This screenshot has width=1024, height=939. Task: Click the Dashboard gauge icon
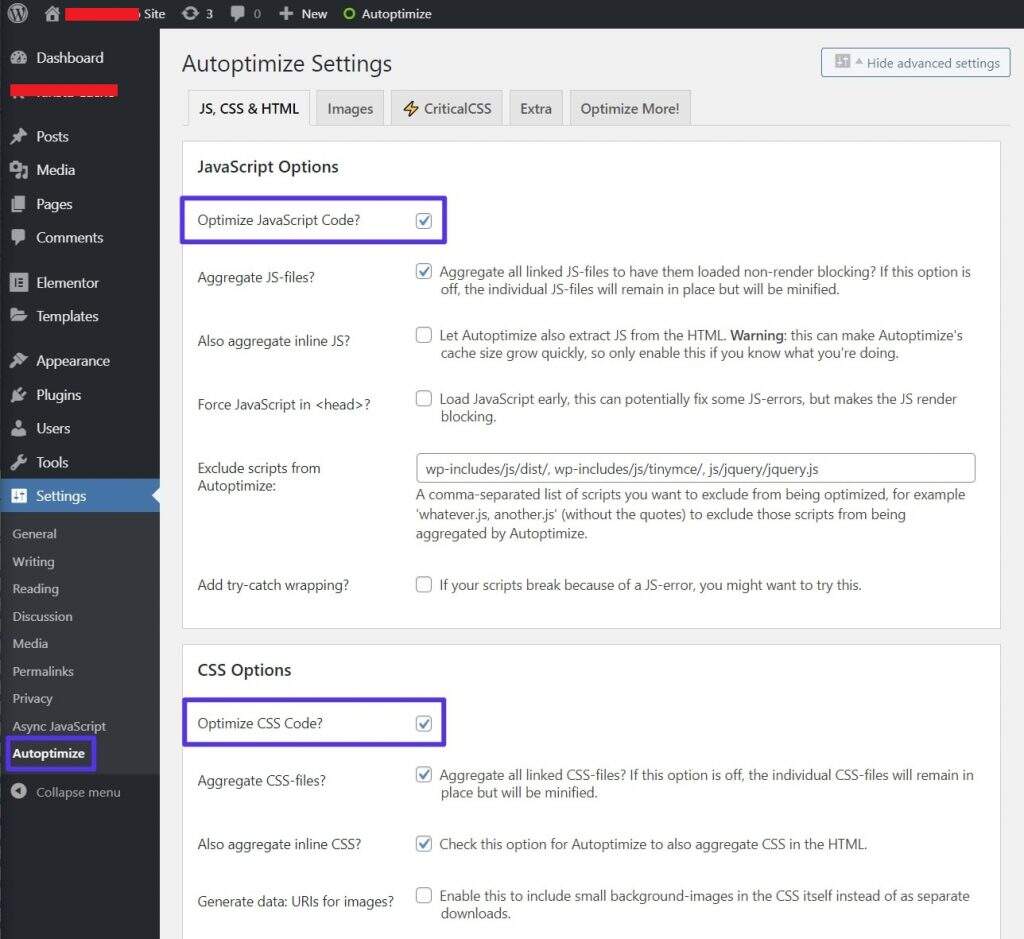tap(19, 58)
